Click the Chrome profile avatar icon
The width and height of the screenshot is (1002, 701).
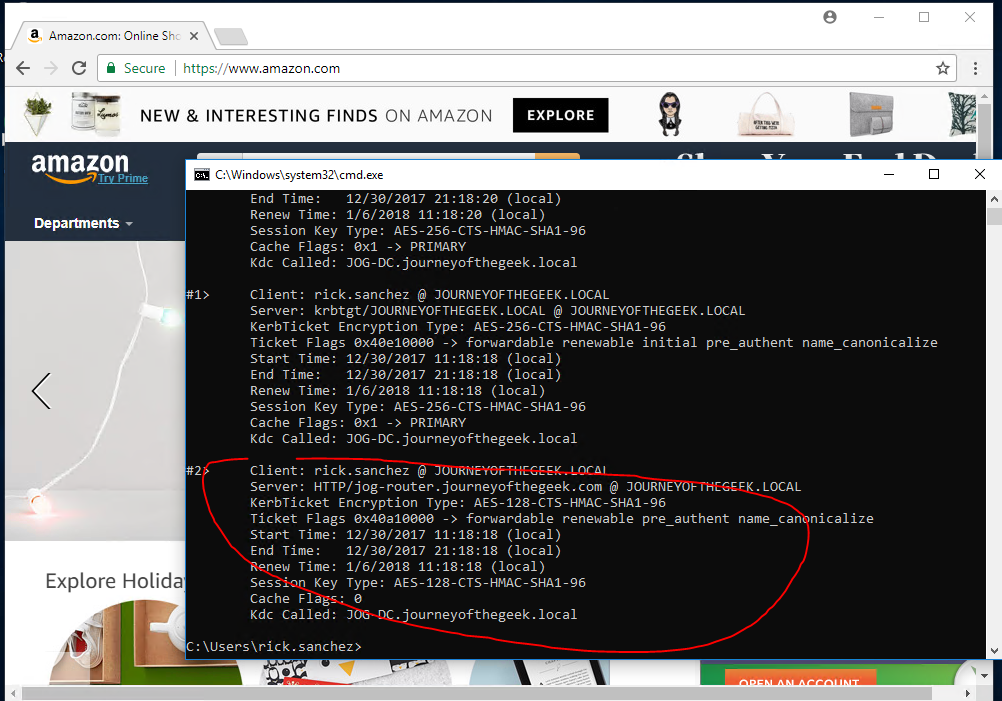tap(830, 17)
